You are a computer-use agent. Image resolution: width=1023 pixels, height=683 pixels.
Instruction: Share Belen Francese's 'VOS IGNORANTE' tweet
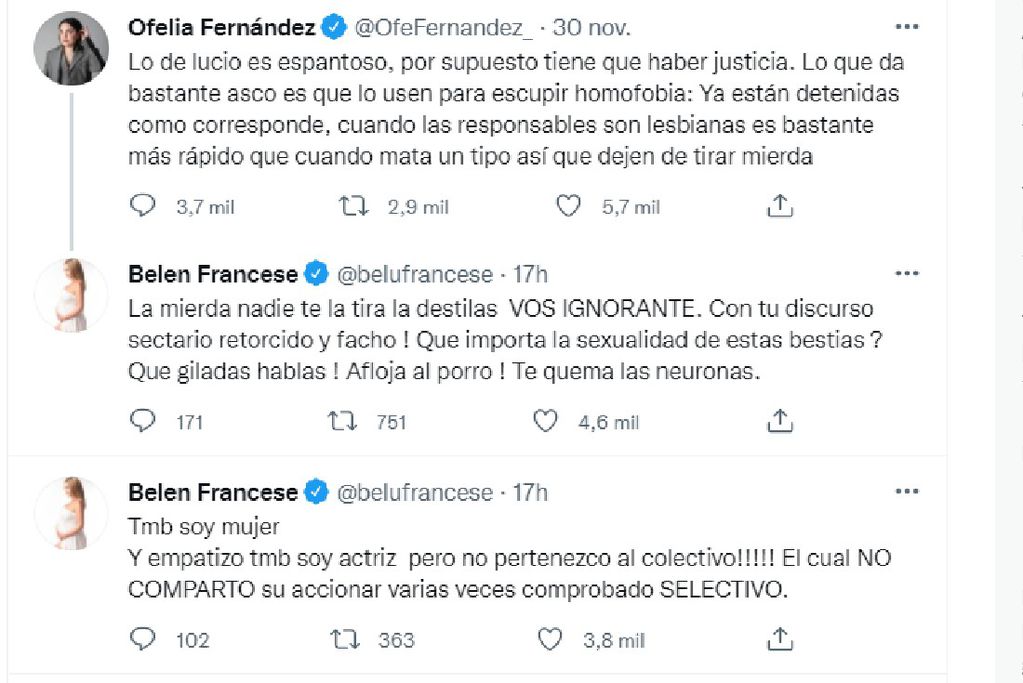click(x=780, y=422)
